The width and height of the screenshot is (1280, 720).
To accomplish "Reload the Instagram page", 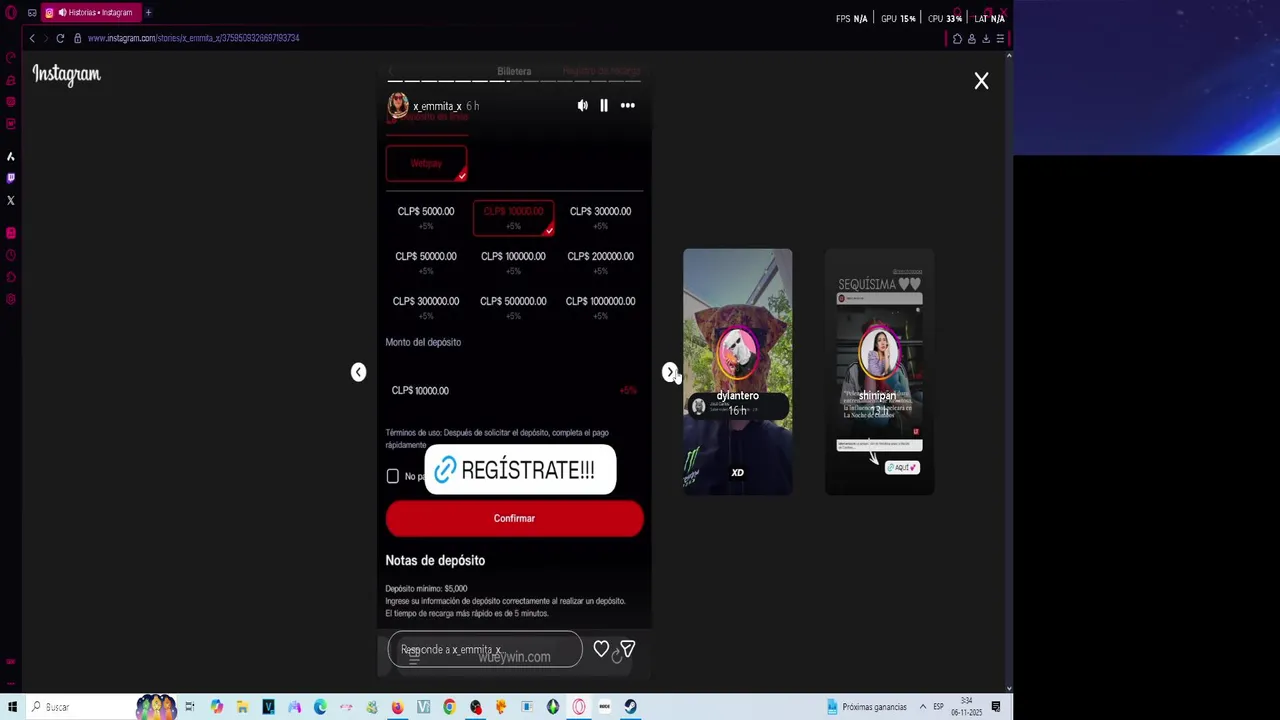I will [x=60, y=38].
